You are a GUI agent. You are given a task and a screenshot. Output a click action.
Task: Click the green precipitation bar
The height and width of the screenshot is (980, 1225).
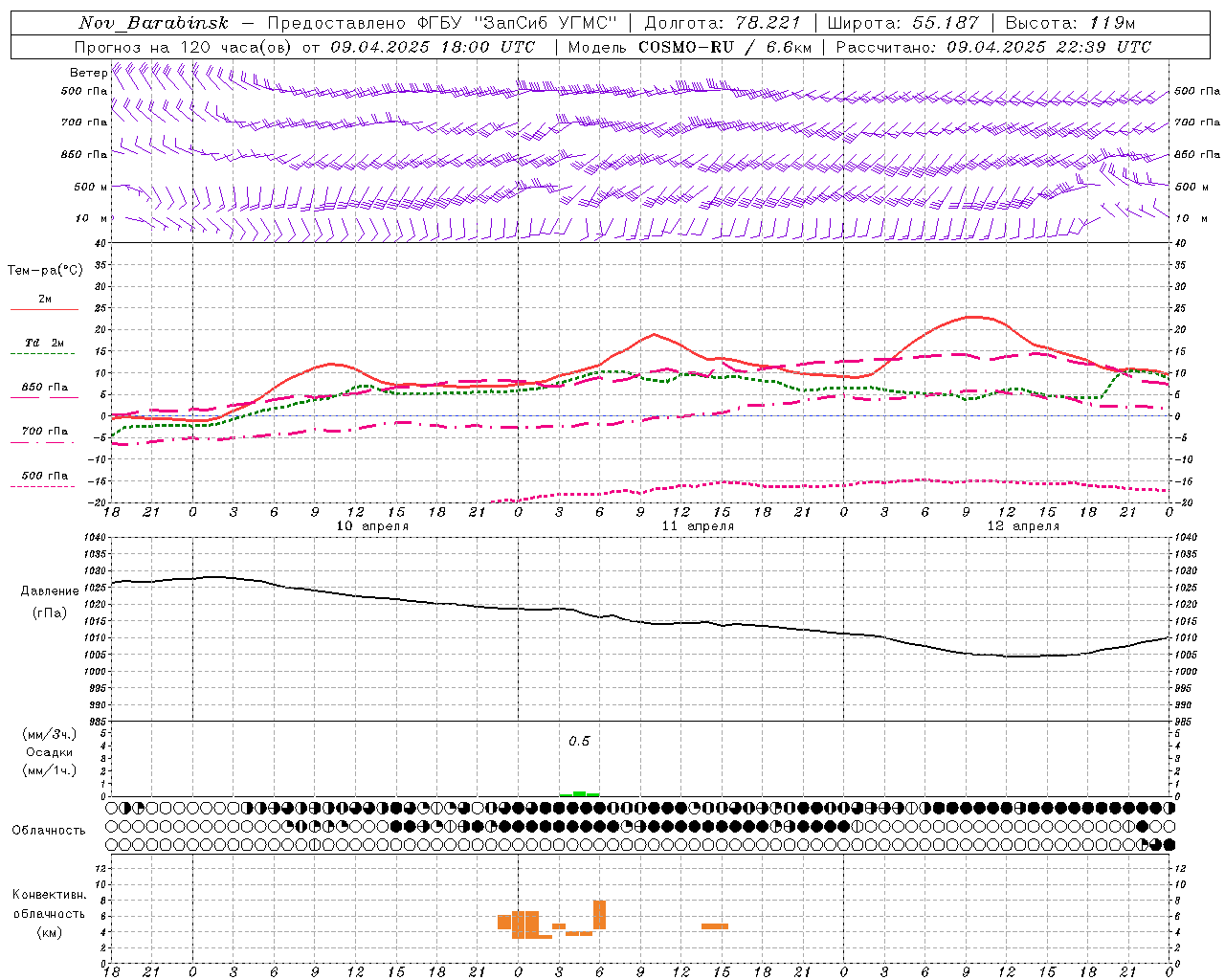click(x=579, y=793)
